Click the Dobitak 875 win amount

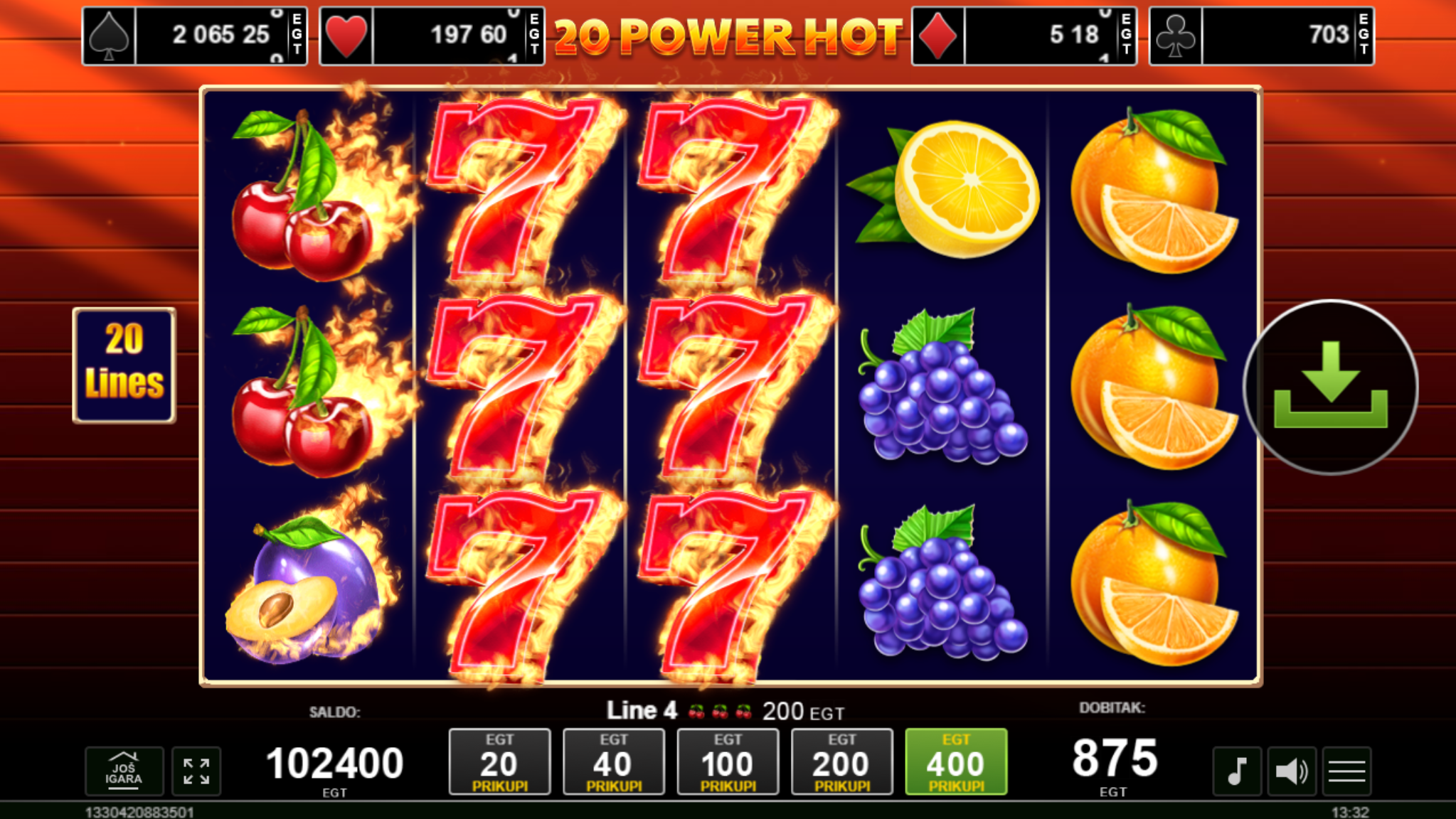point(1115,758)
